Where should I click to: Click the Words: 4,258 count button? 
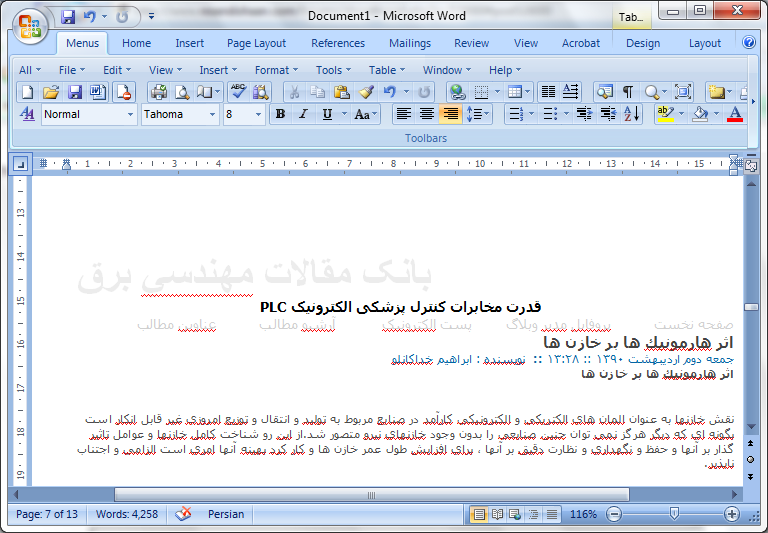127,514
